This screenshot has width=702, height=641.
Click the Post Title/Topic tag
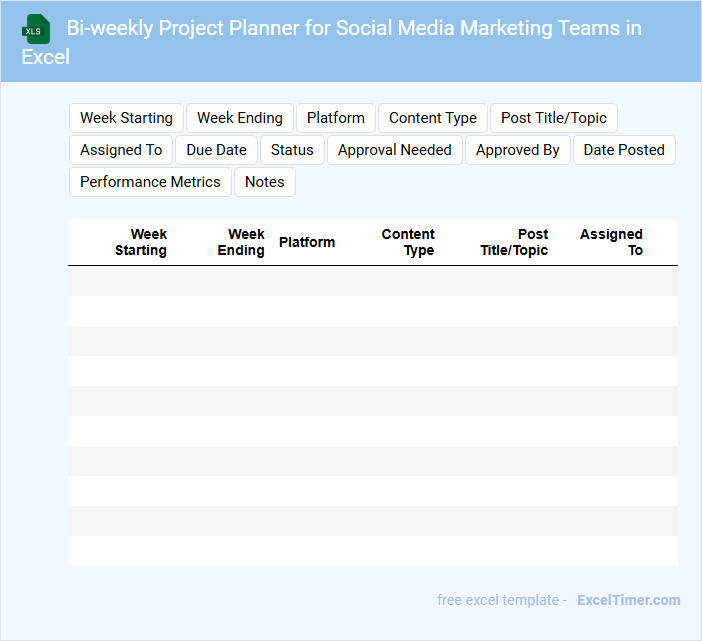click(554, 118)
